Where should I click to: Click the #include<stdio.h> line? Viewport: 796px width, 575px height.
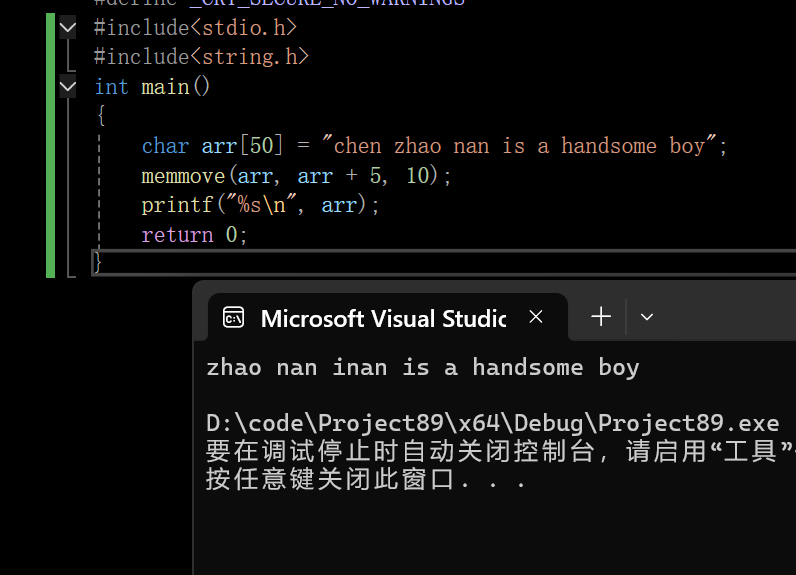[x=195, y=27]
